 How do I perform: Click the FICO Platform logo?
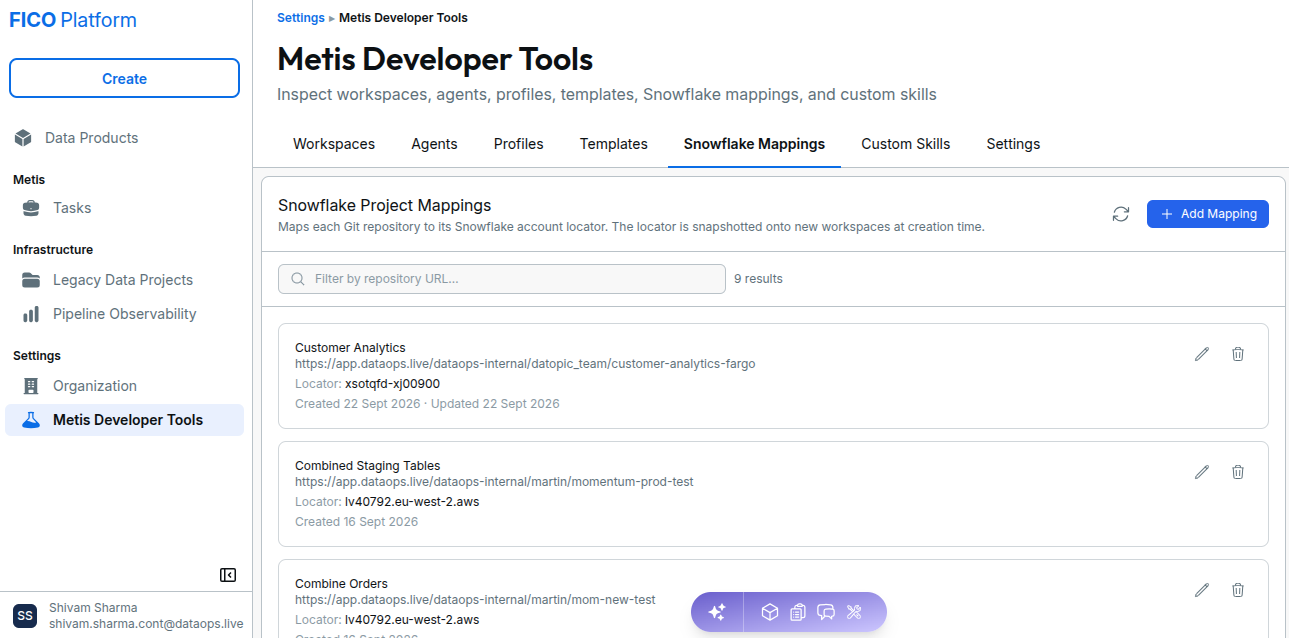(x=73, y=20)
